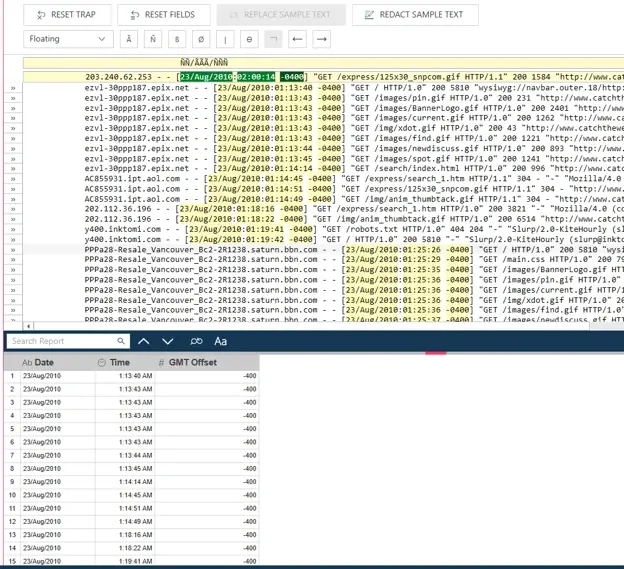
Task: Click line marker beside /images/pin.gif 01:13:43 line
Action: pos(13,98)
